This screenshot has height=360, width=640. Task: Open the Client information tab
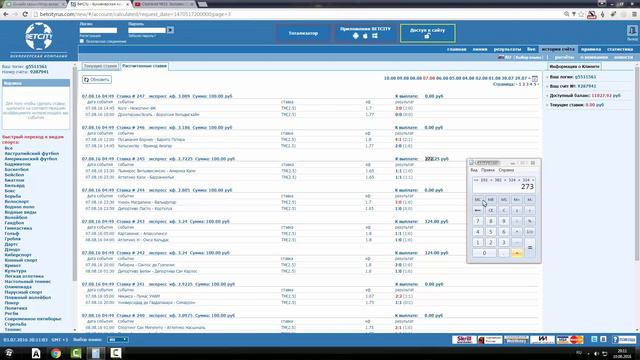(x=574, y=67)
